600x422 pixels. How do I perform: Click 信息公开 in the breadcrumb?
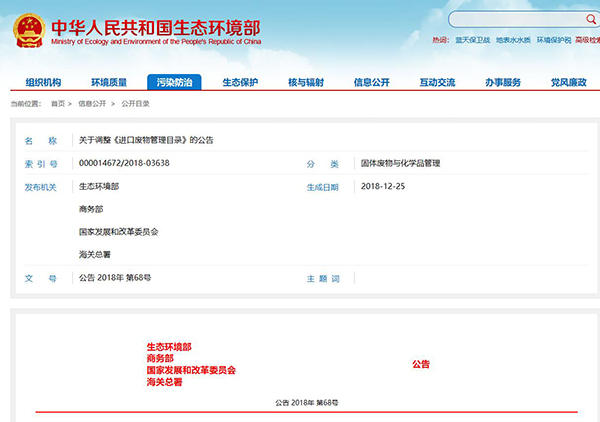point(92,104)
